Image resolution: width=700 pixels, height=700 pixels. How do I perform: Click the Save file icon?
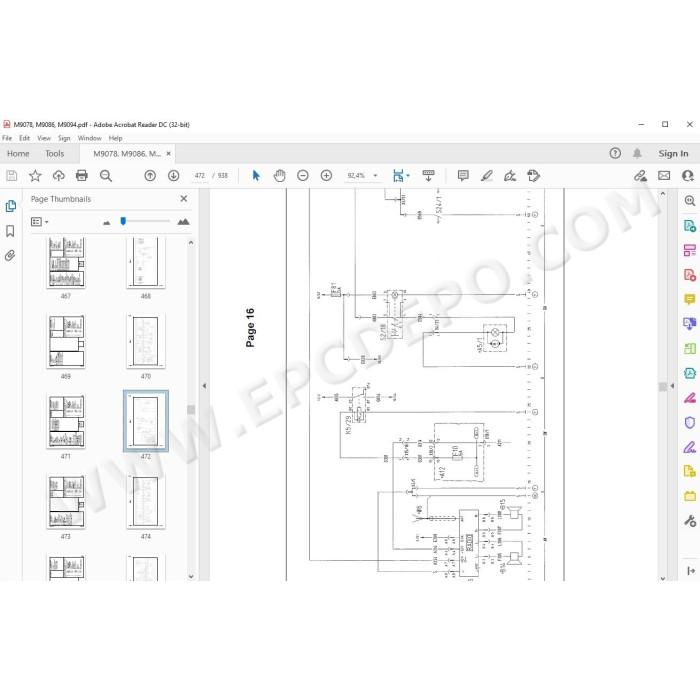click(12, 176)
